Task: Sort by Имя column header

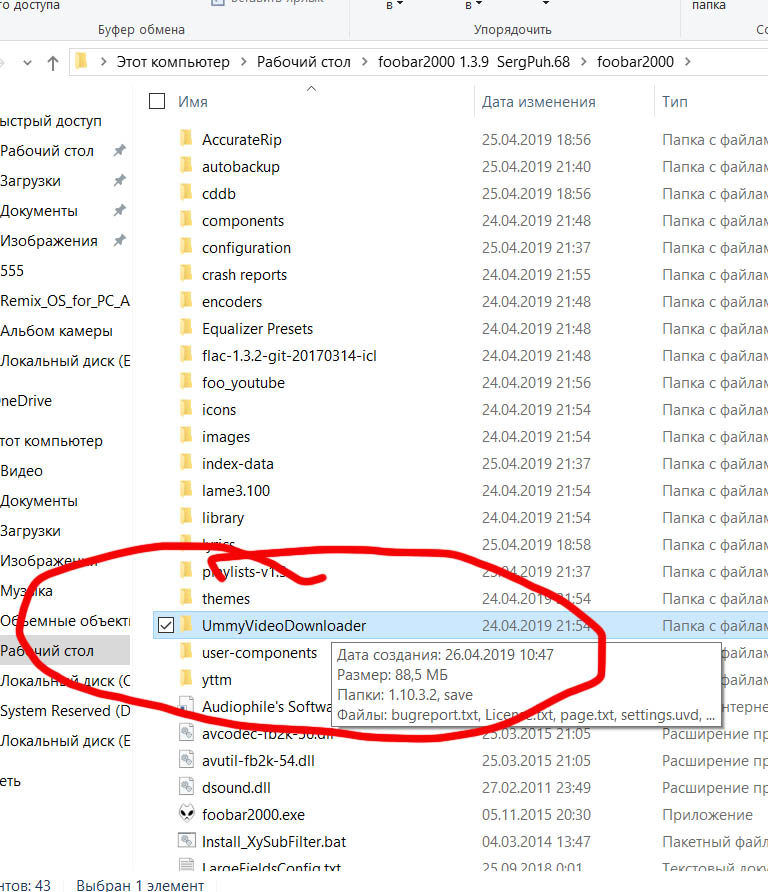Action: (x=193, y=102)
